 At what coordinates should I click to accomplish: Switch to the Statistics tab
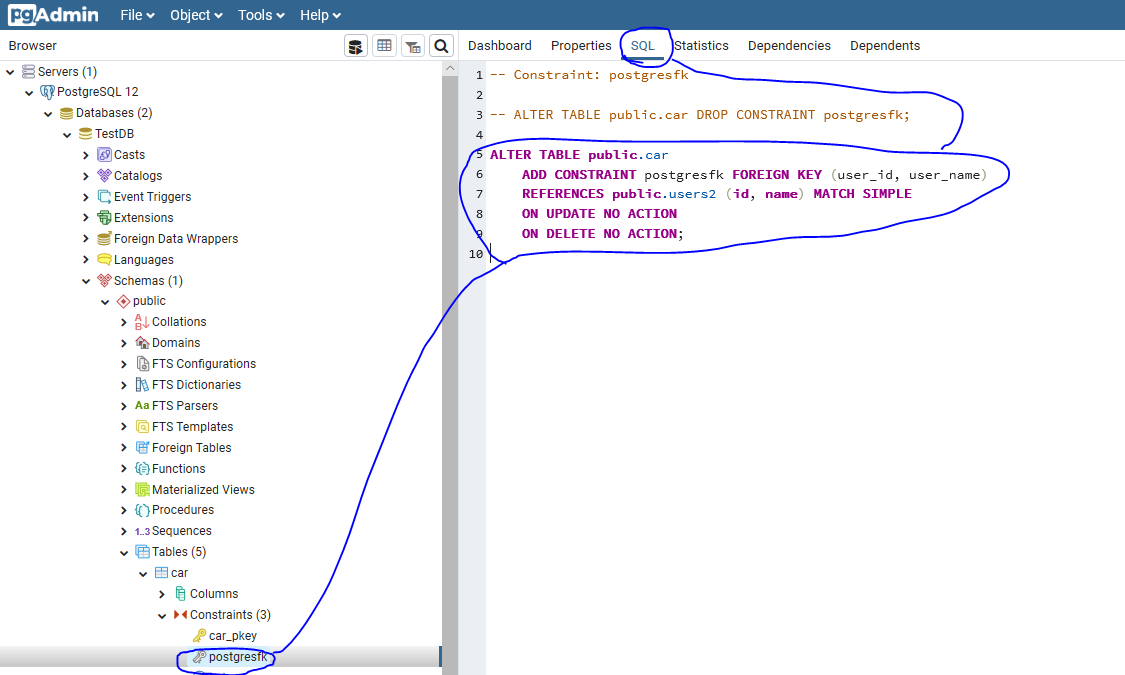701,46
